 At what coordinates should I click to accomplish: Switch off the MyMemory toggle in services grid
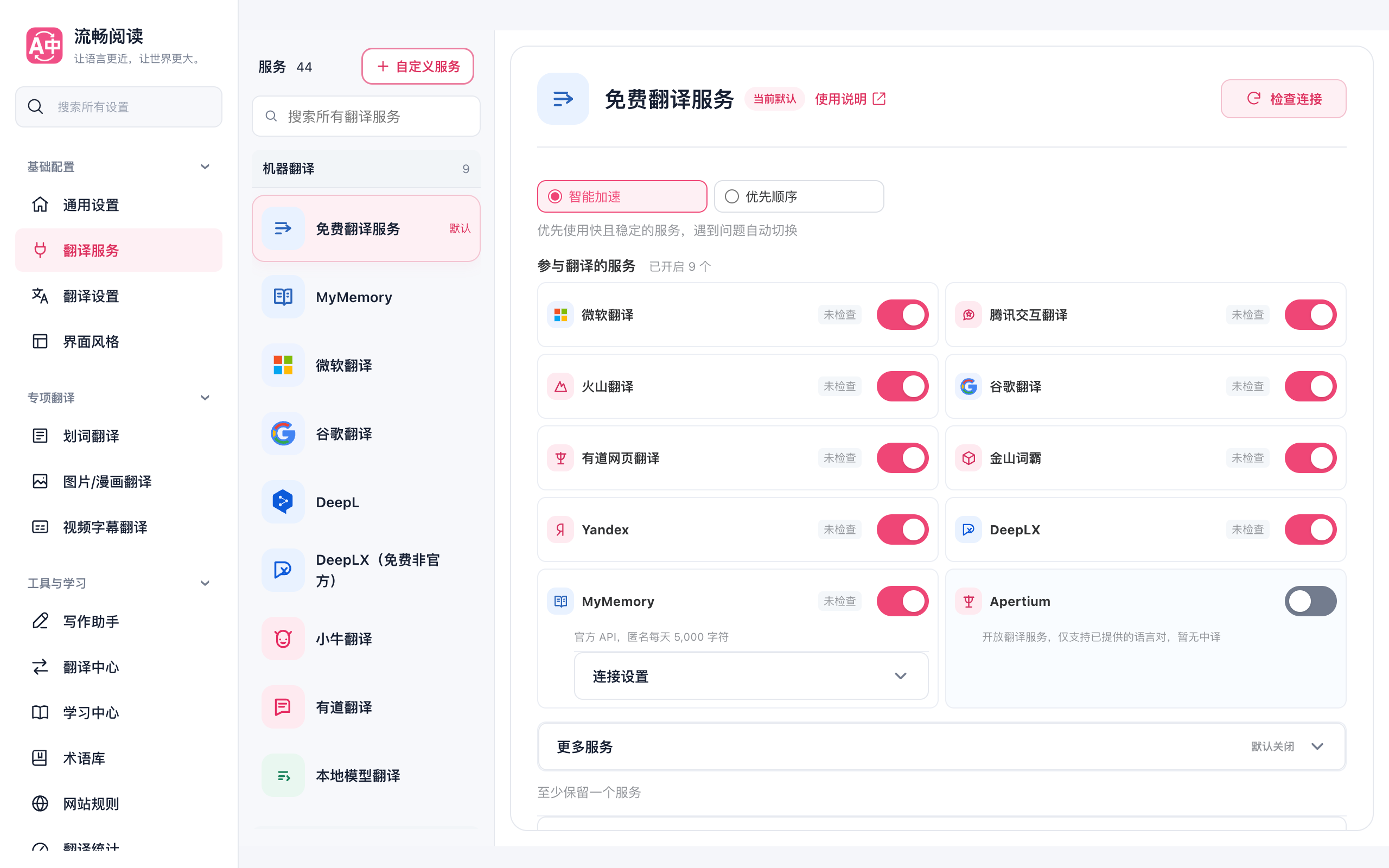pyautogui.click(x=902, y=601)
